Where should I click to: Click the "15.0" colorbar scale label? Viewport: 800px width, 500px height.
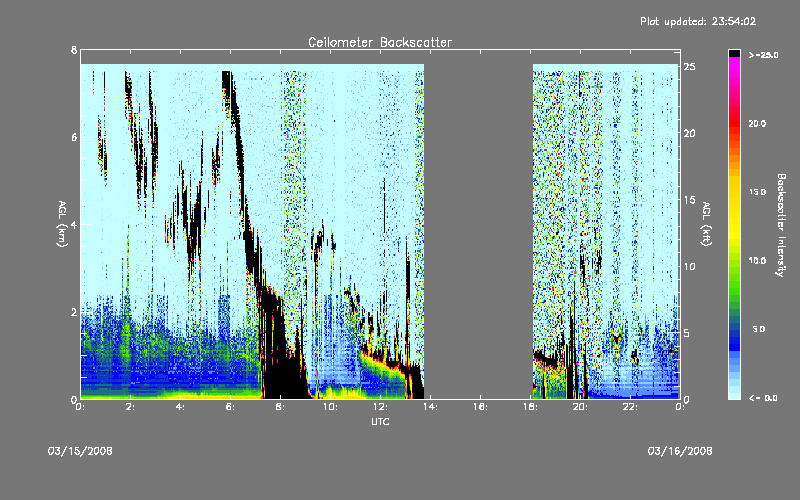(x=757, y=192)
